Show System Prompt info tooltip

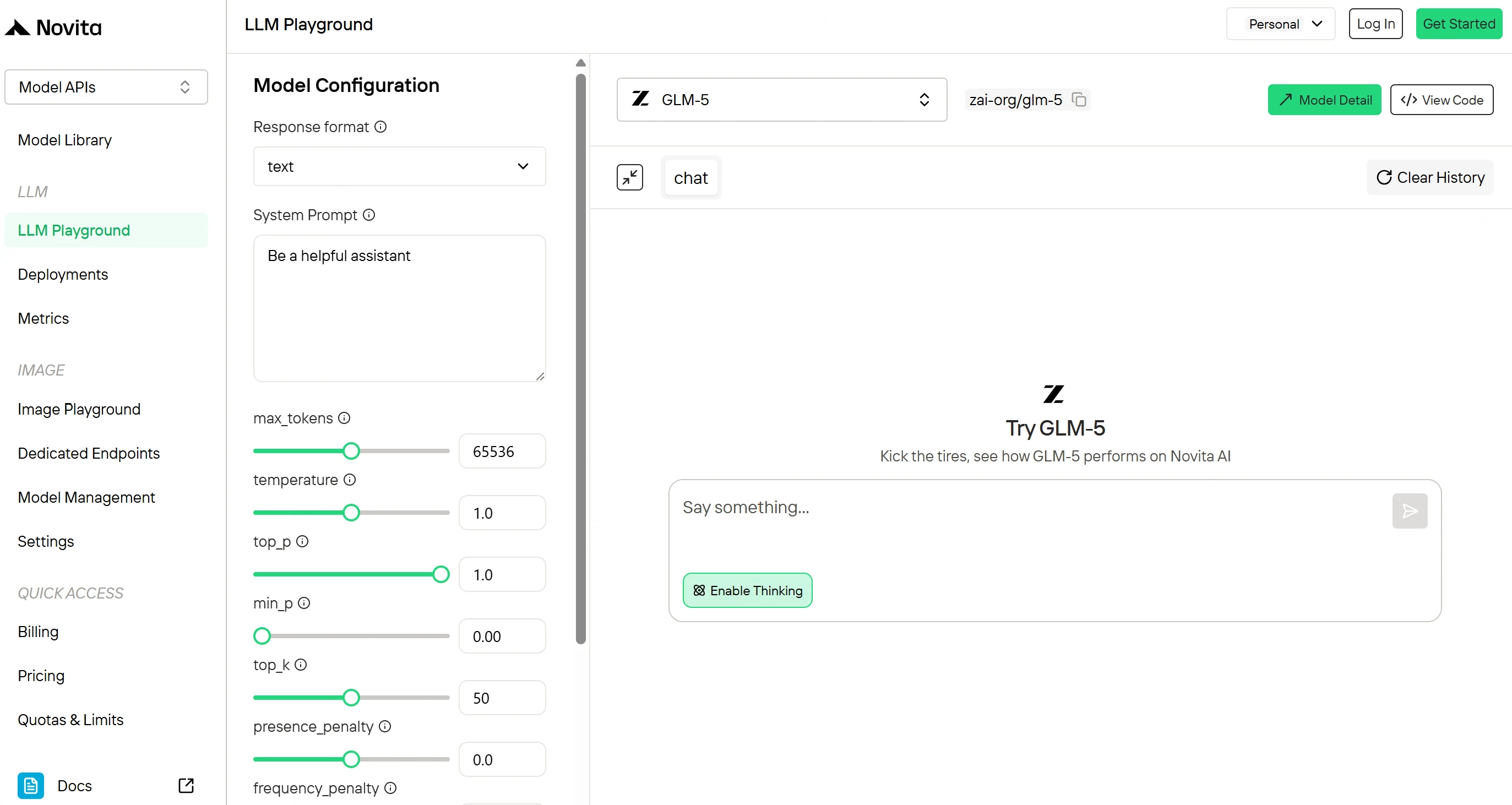(x=368, y=215)
